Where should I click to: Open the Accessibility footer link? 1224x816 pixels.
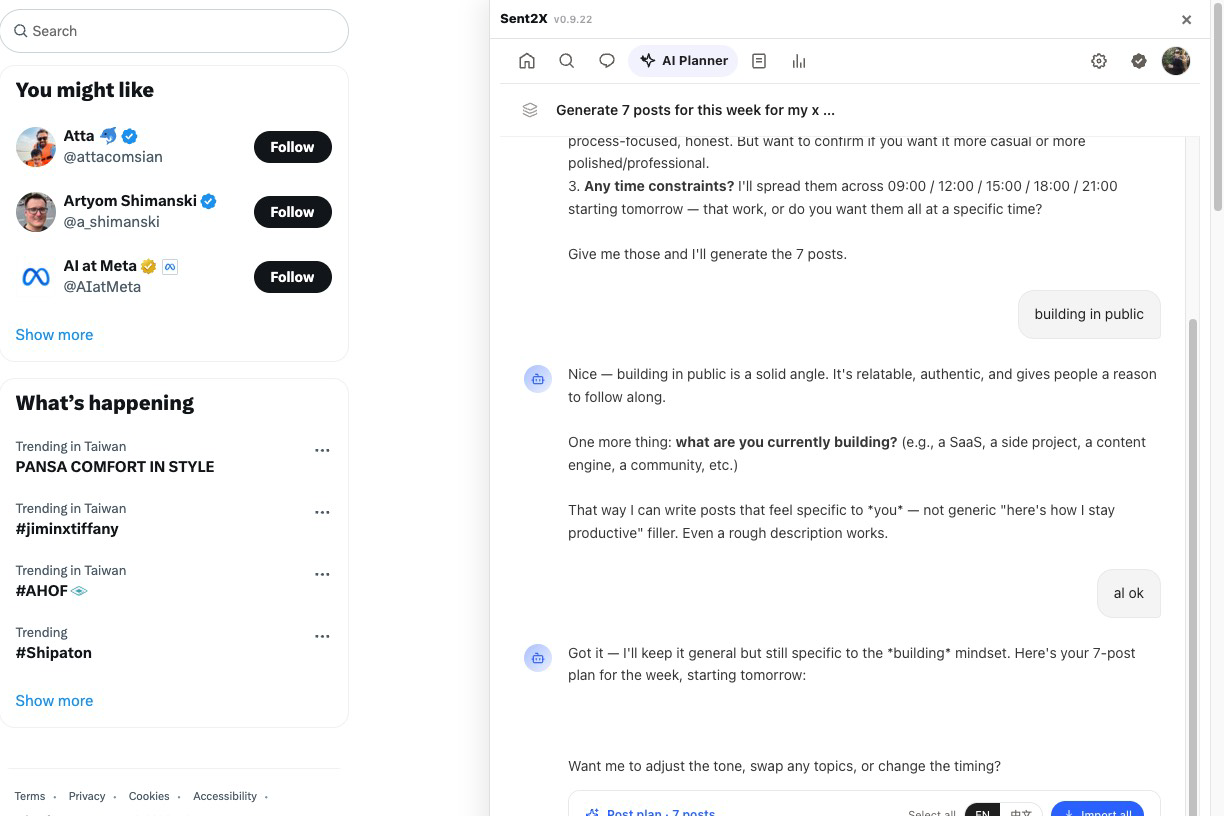225,796
